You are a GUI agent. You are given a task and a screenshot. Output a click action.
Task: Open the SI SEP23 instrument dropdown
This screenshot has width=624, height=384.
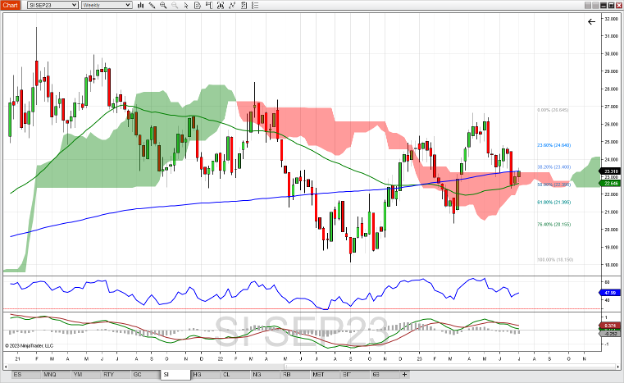click(53, 5)
